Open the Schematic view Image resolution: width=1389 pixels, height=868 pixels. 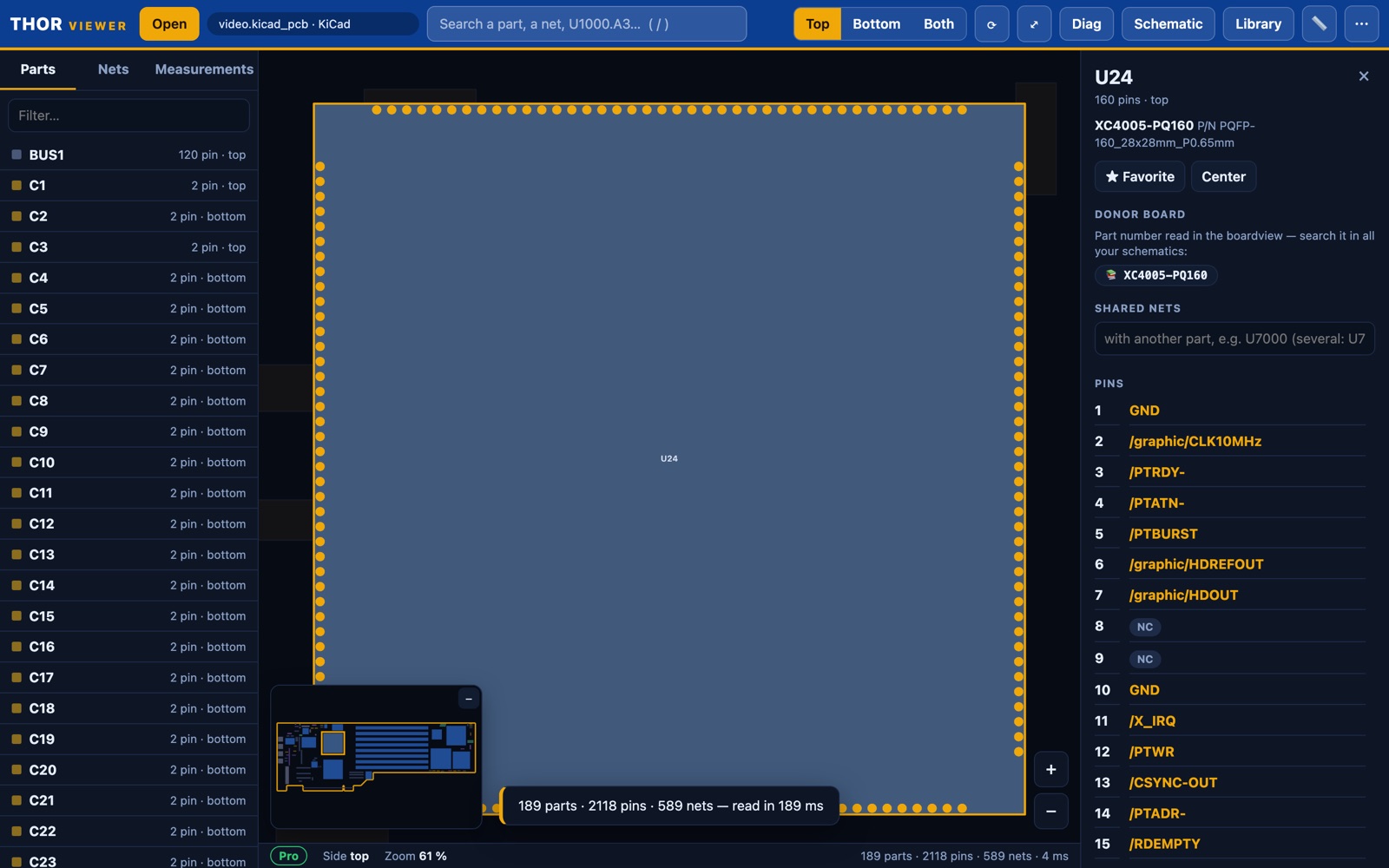click(1168, 24)
